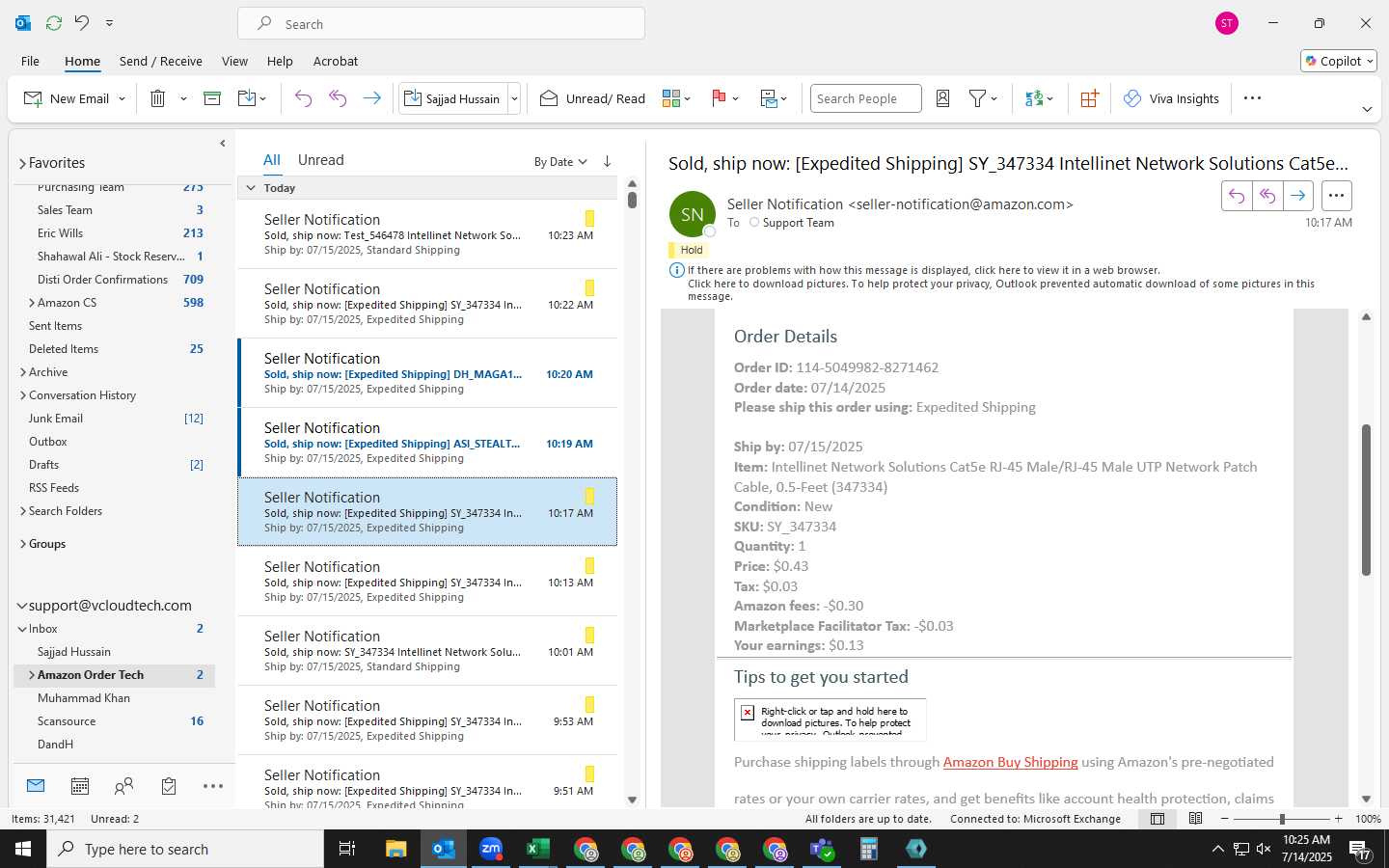Expand the Favorites section
This screenshot has height=868, width=1389.
click(x=22, y=163)
